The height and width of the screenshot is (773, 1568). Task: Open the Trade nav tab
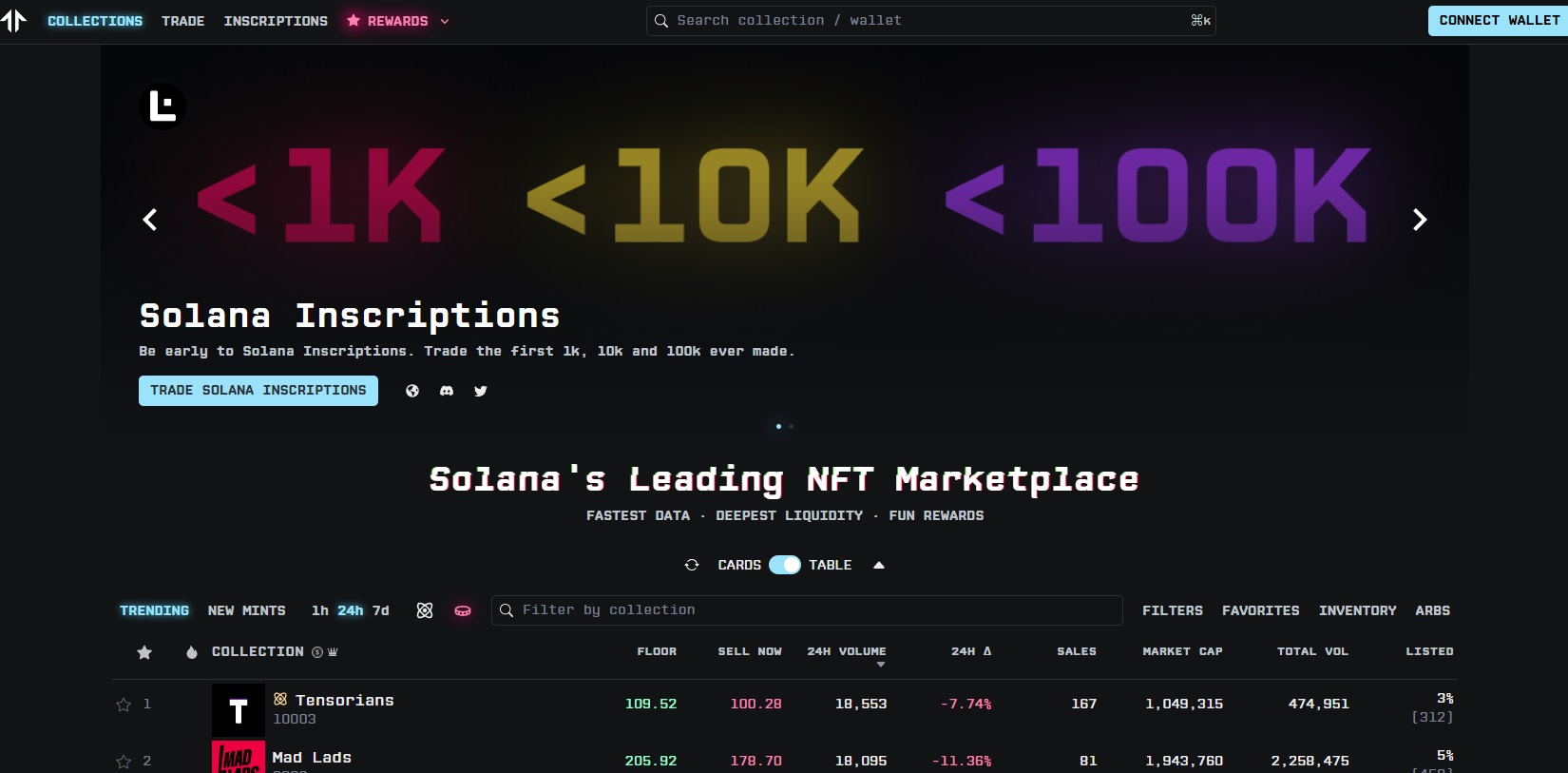183,21
